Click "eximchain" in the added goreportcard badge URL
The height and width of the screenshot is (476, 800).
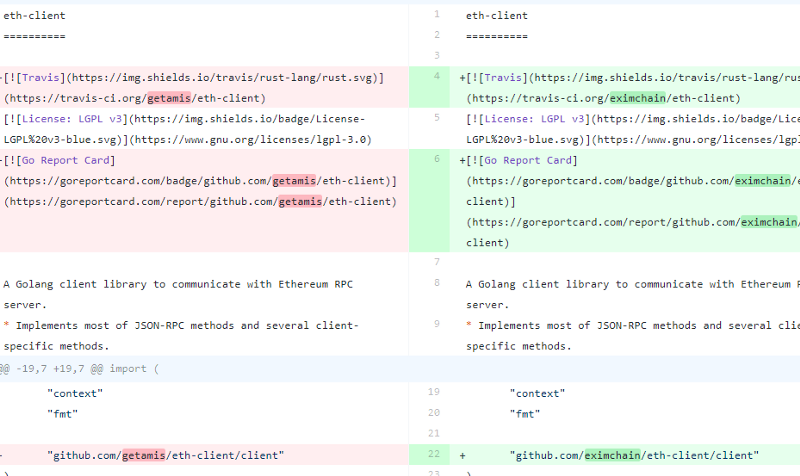pos(763,181)
